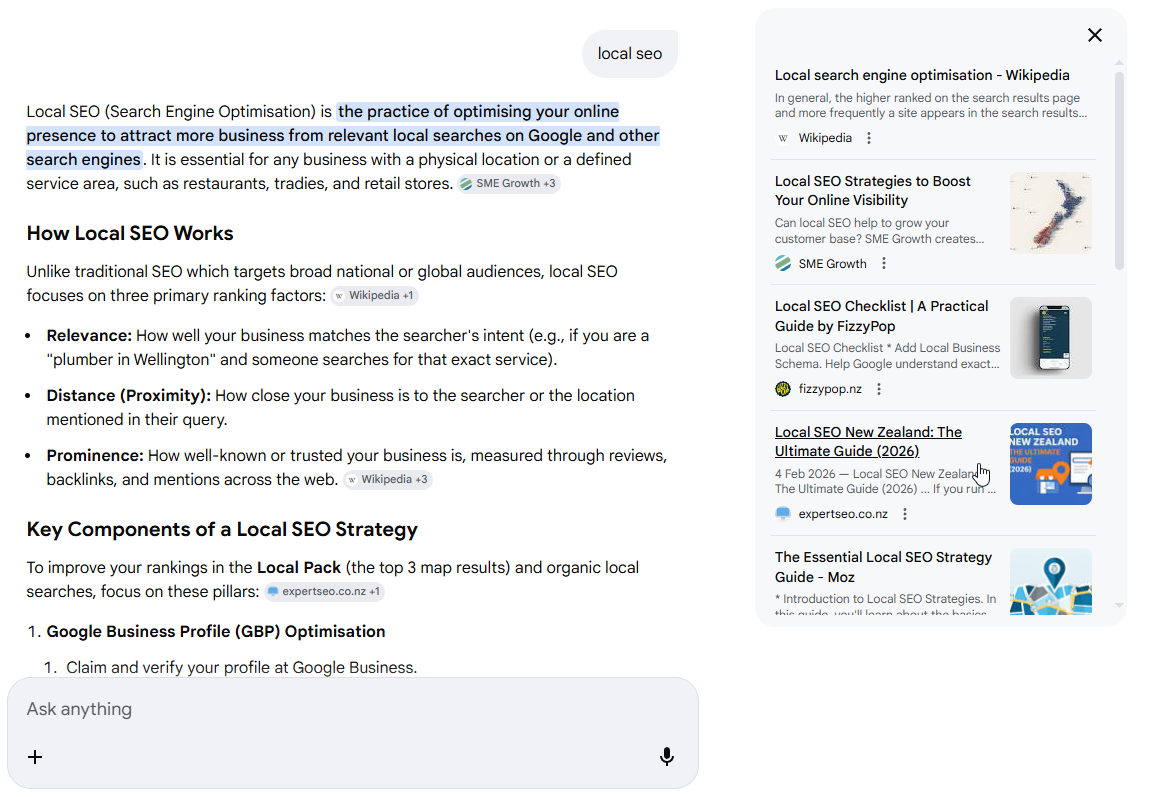Click the FizzyPop phone thumbnail

point(1050,338)
